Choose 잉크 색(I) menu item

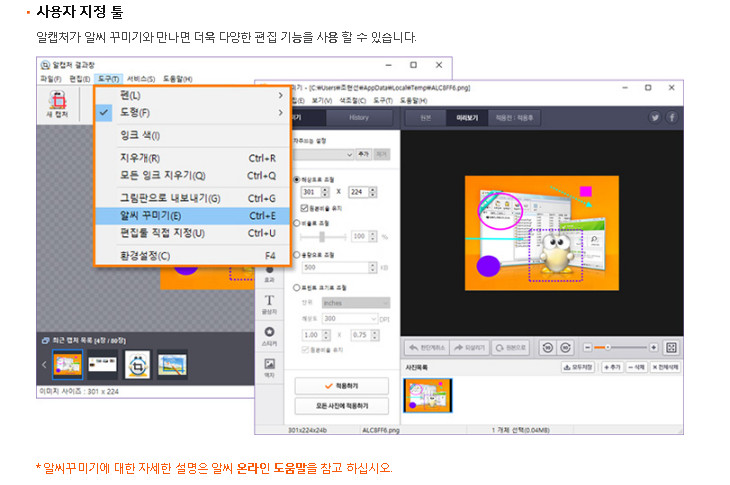192,135
